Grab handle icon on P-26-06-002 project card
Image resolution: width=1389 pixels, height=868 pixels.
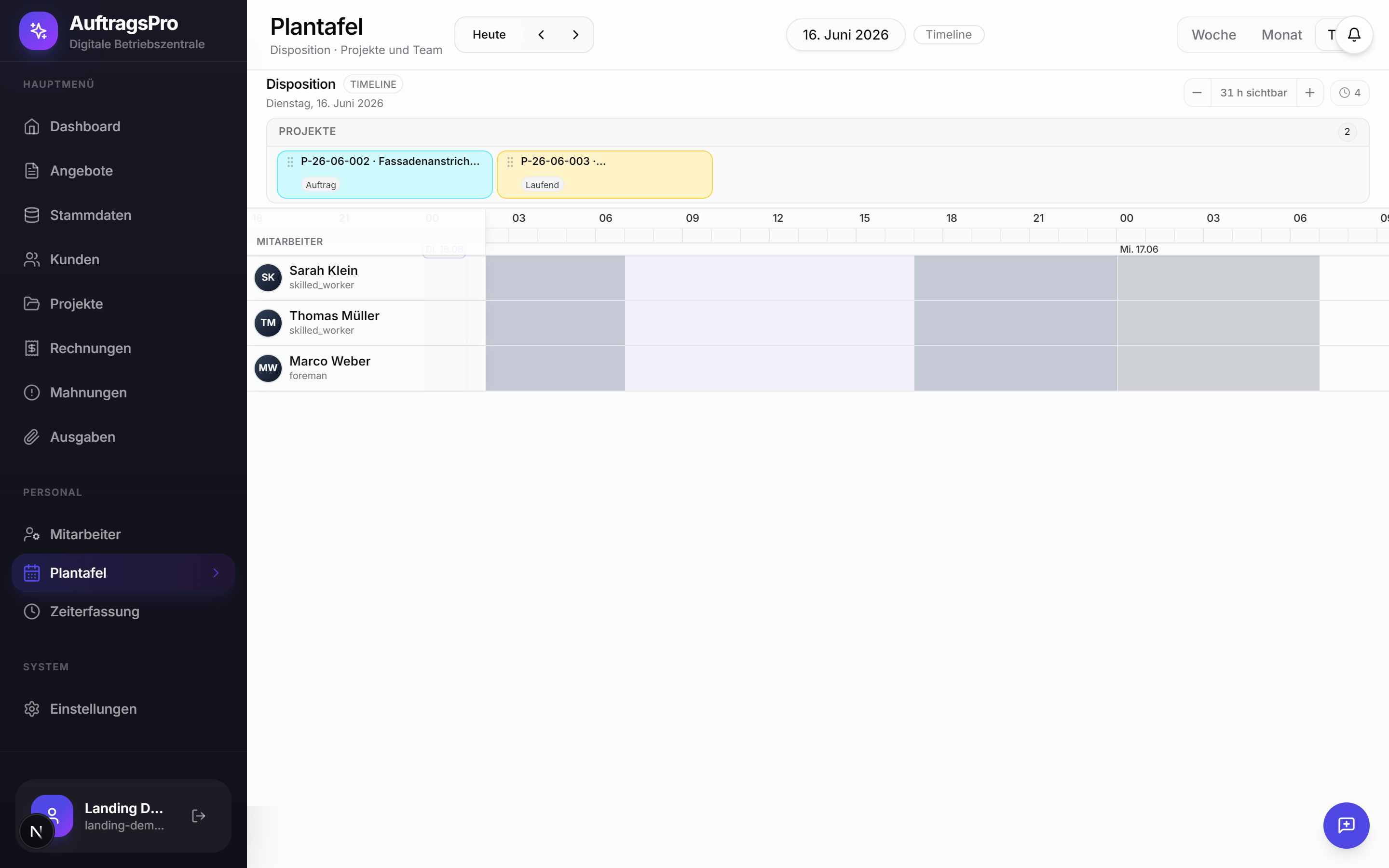(290, 162)
